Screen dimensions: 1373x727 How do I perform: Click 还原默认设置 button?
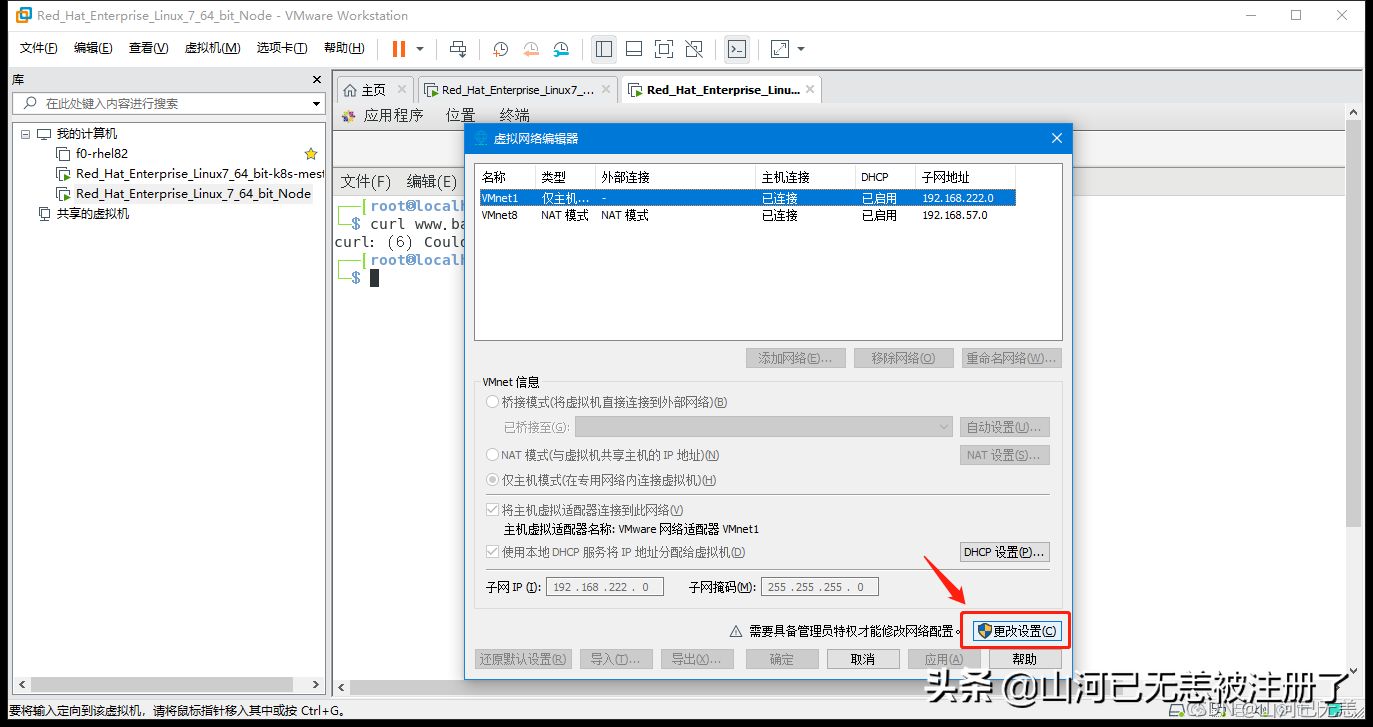click(x=523, y=659)
